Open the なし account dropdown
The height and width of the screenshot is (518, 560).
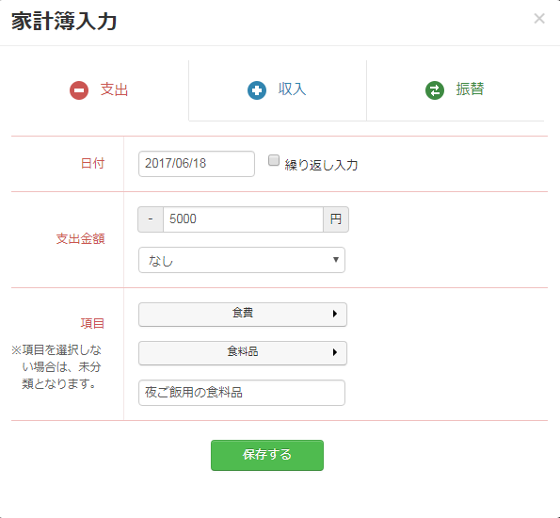click(x=242, y=260)
